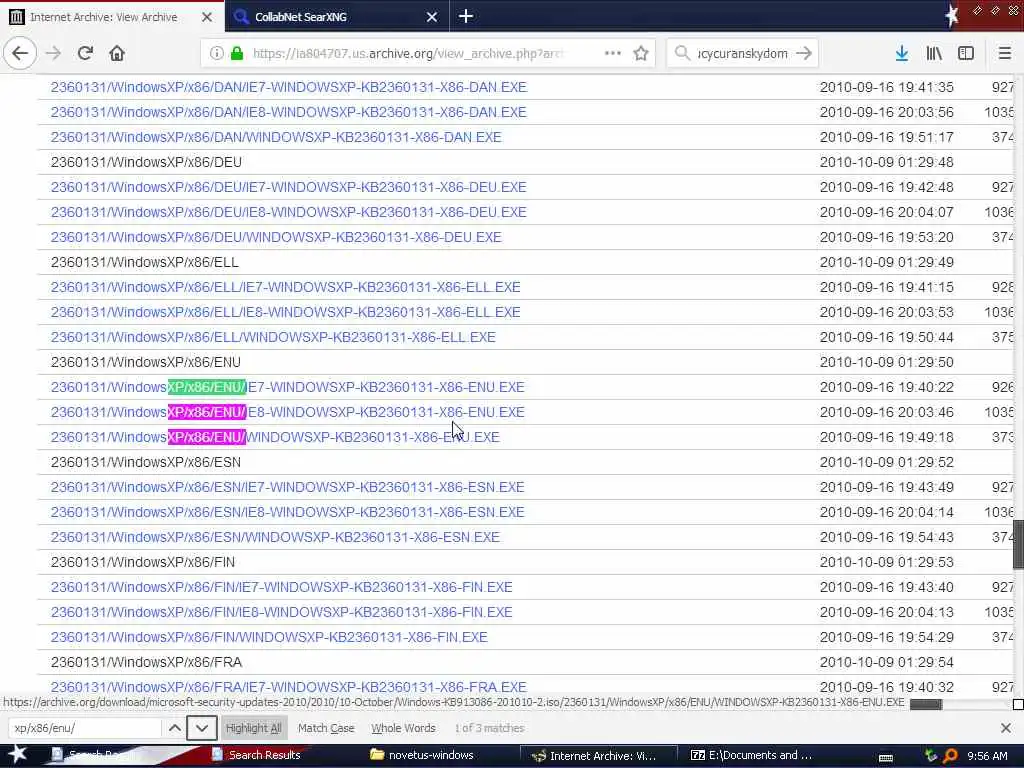The image size is (1024, 768).
Task: Click the find-in-page text field
Action: [84, 728]
